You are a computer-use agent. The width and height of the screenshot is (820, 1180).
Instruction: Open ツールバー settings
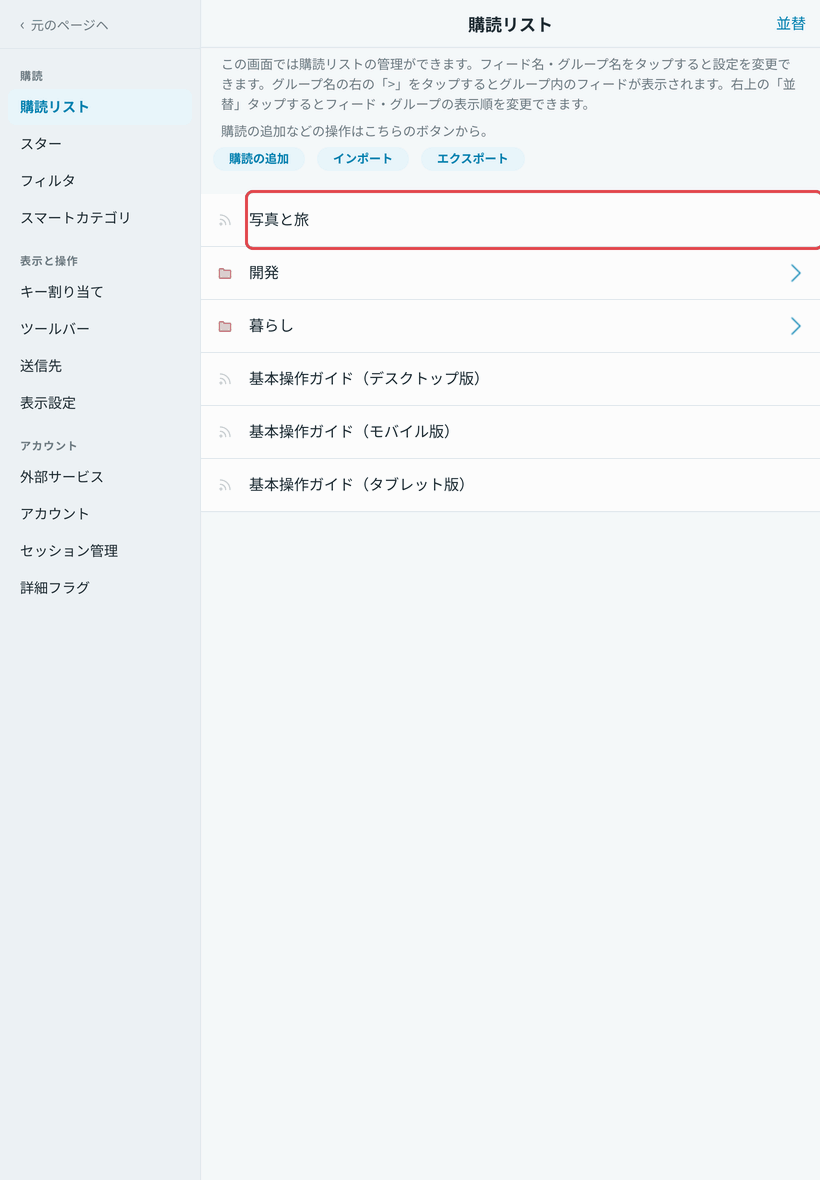pos(100,329)
